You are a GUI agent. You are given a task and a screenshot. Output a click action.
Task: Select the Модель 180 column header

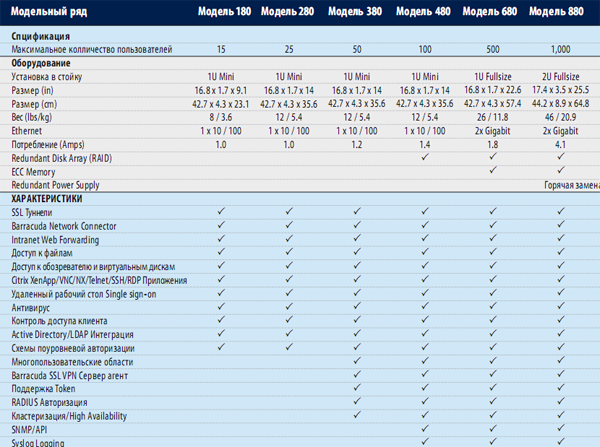(x=224, y=11)
